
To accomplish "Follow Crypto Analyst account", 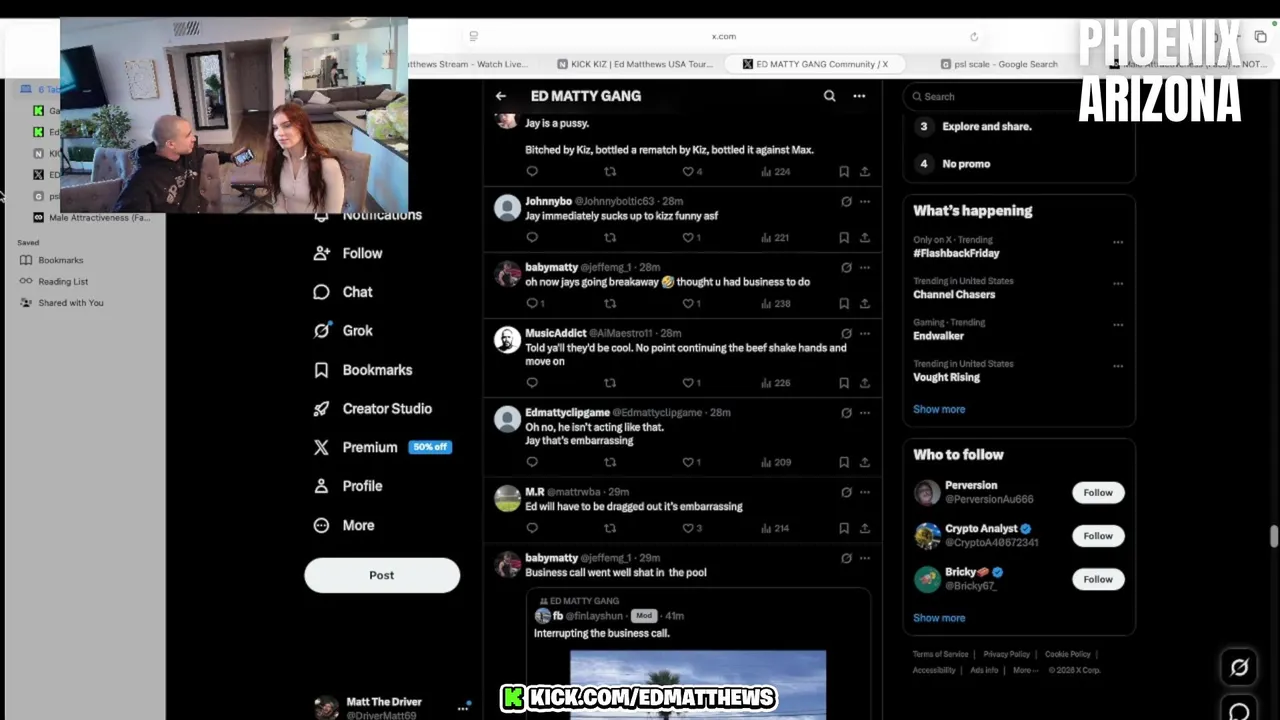I will pos(1098,536).
